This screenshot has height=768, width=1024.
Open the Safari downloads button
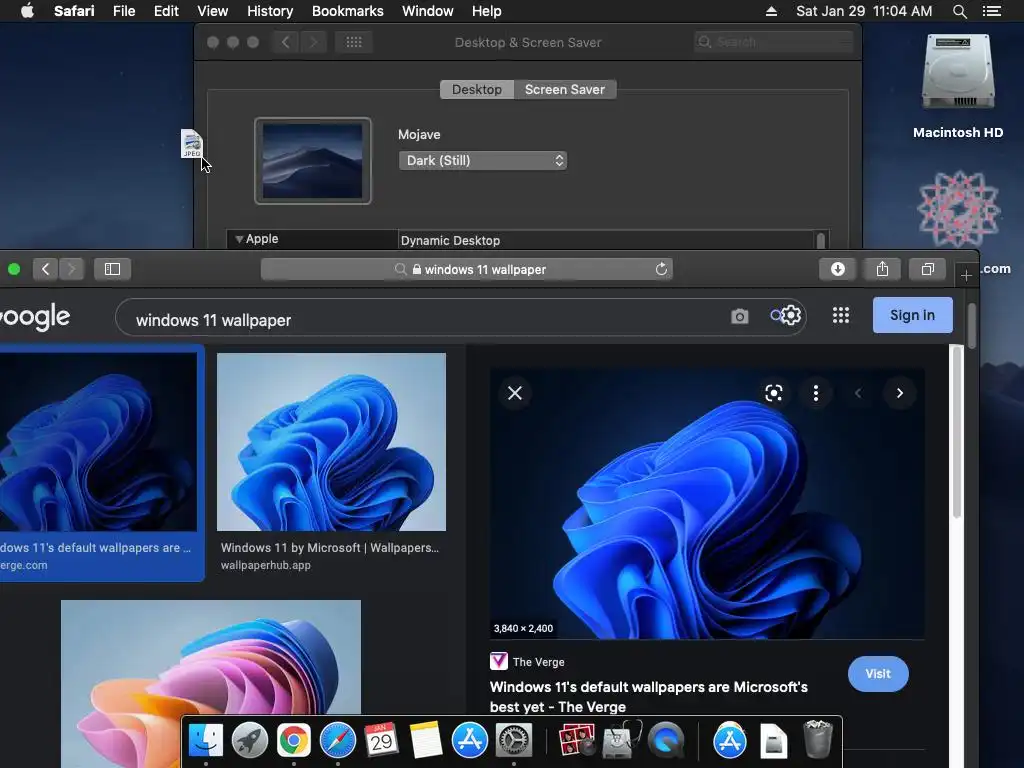pyautogui.click(x=838, y=269)
